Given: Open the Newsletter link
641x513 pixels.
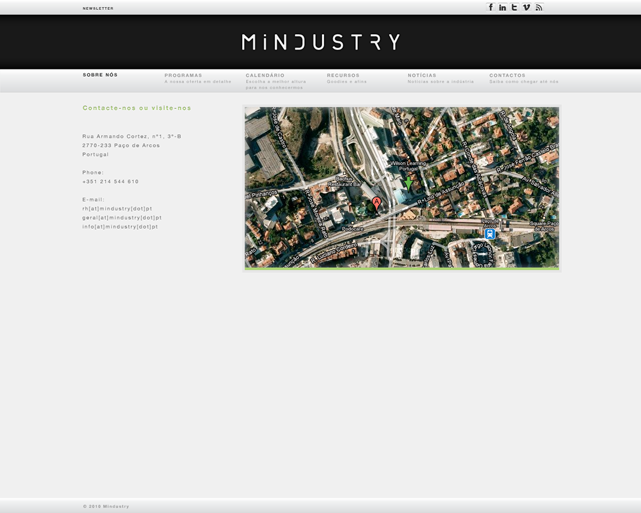Looking at the screenshot, I should pos(98,8).
